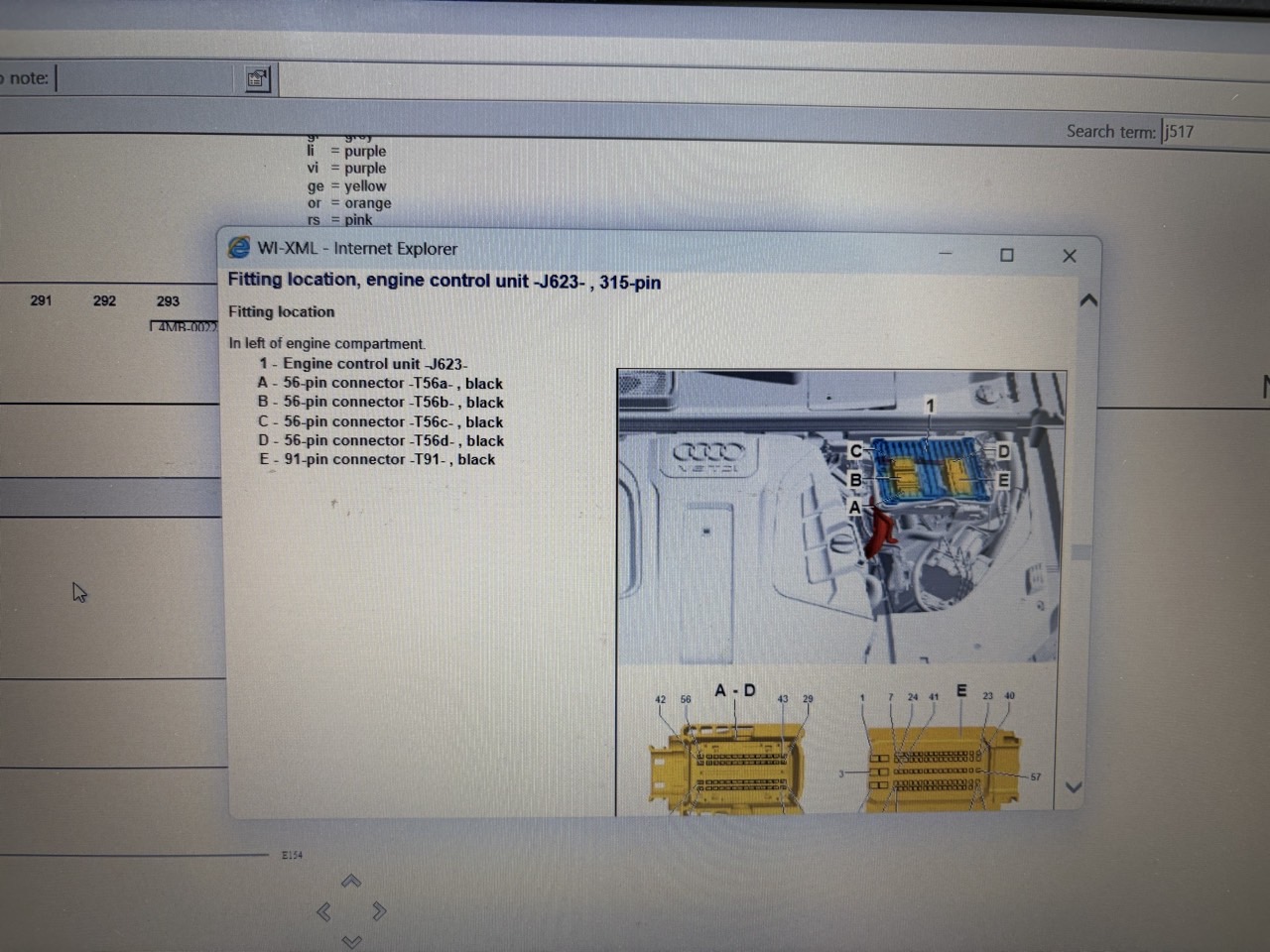Click the 'WI-XML - Internet Explorer' title text
Image resolution: width=1270 pixels, height=952 pixels.
pyautogui.click(x=357, y=248)
